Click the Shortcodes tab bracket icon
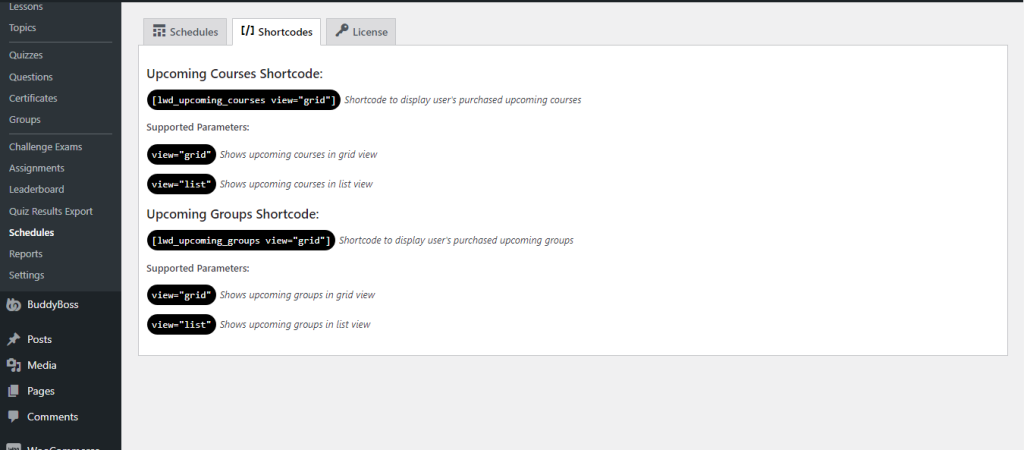 coord(248,31)
